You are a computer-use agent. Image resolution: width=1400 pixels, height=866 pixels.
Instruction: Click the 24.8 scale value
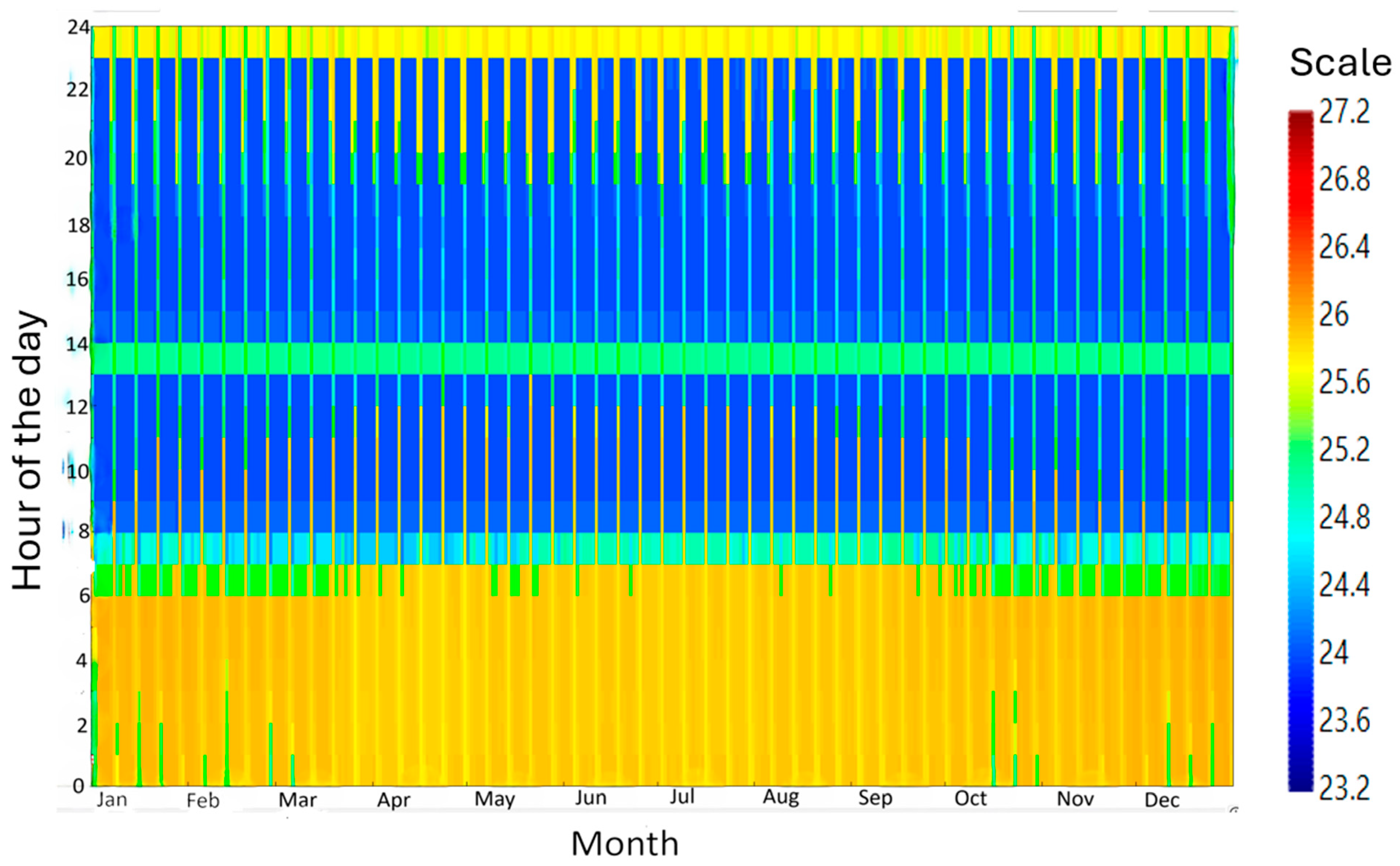pyautogui.click(x=1344, y=517)
